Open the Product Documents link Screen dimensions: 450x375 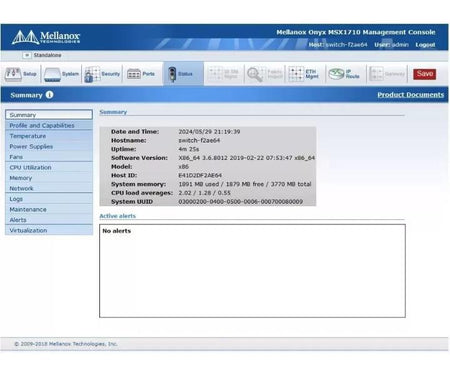click(410, 95)
